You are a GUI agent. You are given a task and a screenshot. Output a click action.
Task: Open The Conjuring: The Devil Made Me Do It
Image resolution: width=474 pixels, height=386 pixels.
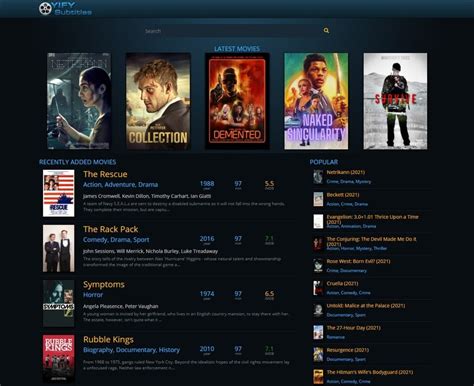click(x=371, y=241)
